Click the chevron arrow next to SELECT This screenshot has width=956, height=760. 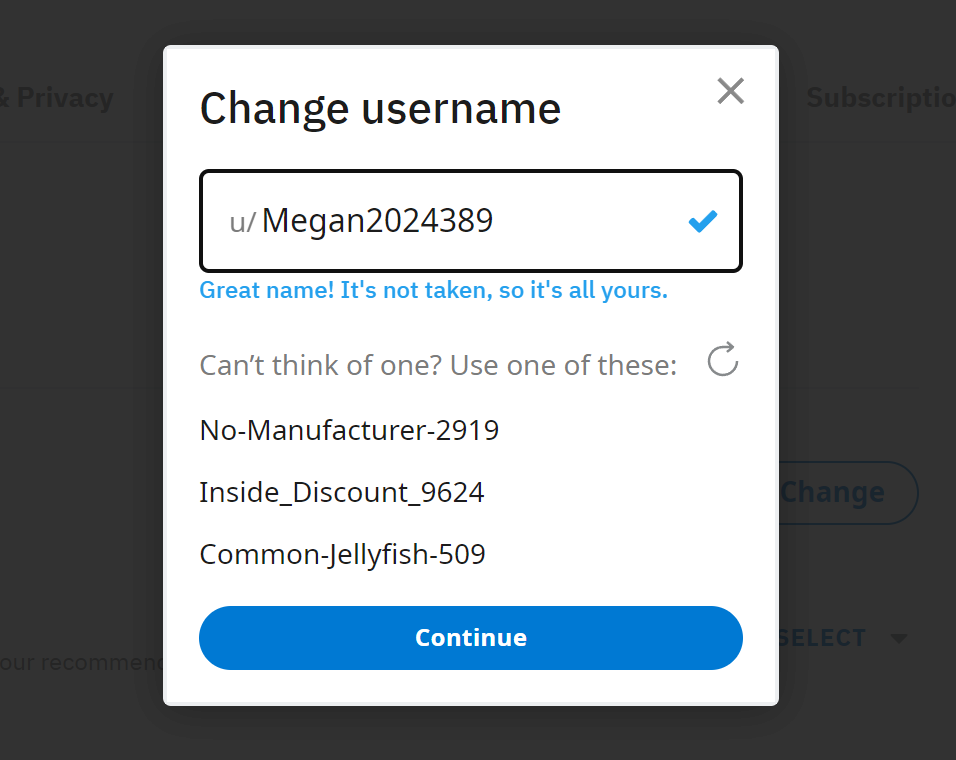coord(899,637)
